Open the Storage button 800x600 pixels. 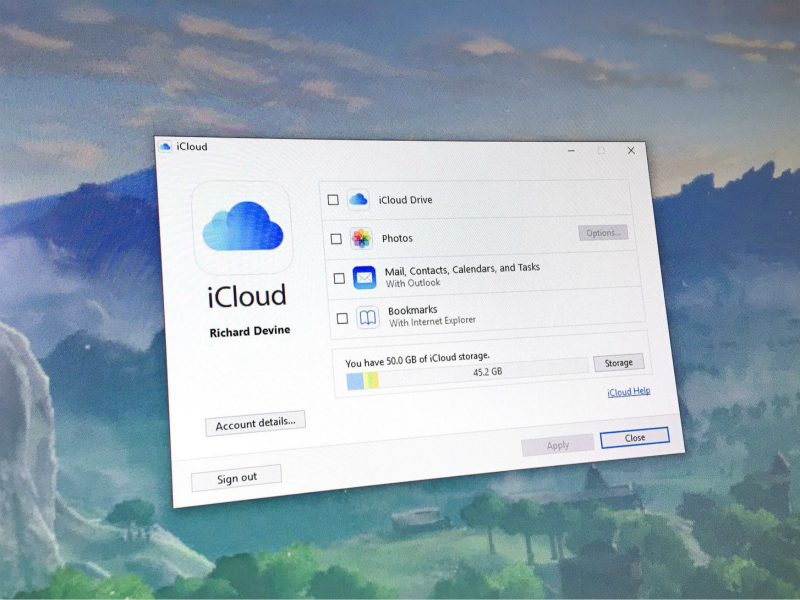[x=618, y=363]
